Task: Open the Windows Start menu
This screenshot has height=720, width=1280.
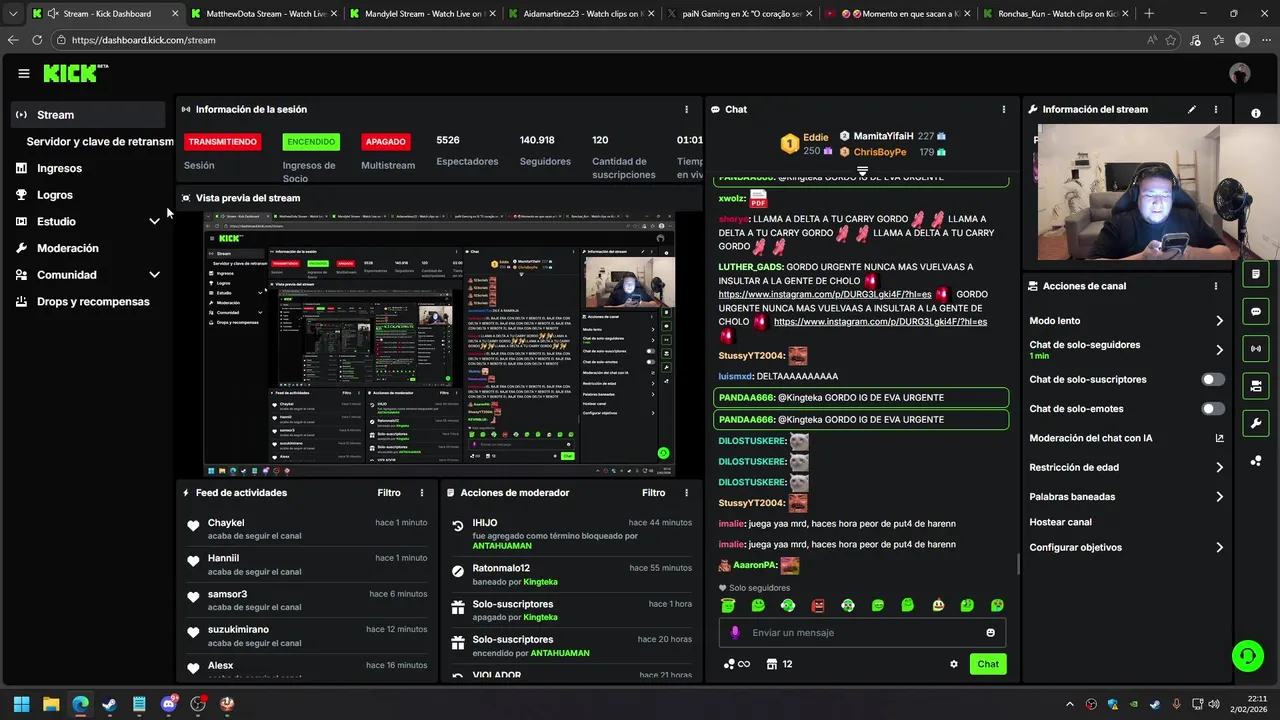Action: (21, 704)
